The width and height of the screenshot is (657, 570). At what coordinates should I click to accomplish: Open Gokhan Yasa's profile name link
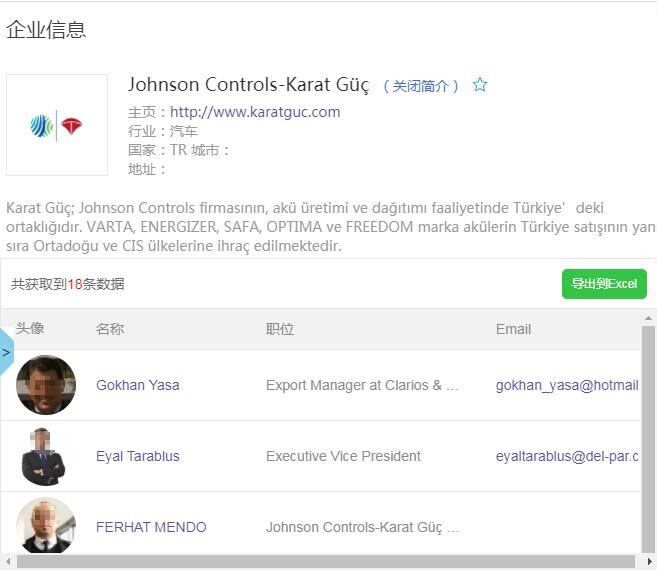(x=137, y=385)
